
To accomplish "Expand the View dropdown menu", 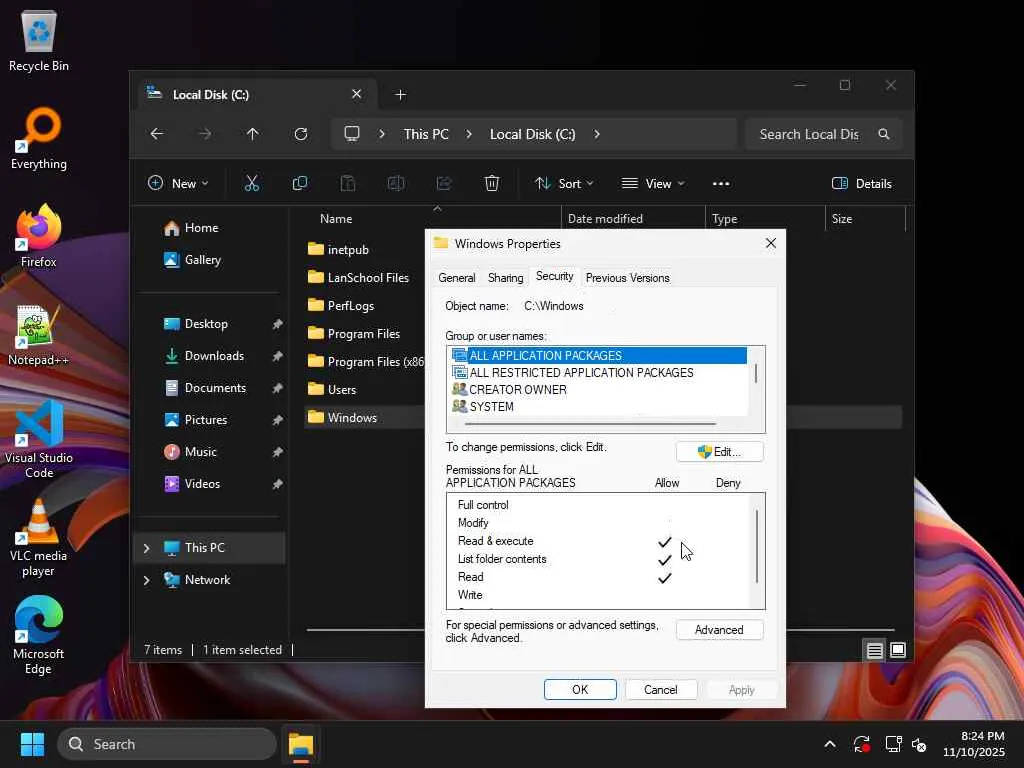I will [x=653, y=183].
